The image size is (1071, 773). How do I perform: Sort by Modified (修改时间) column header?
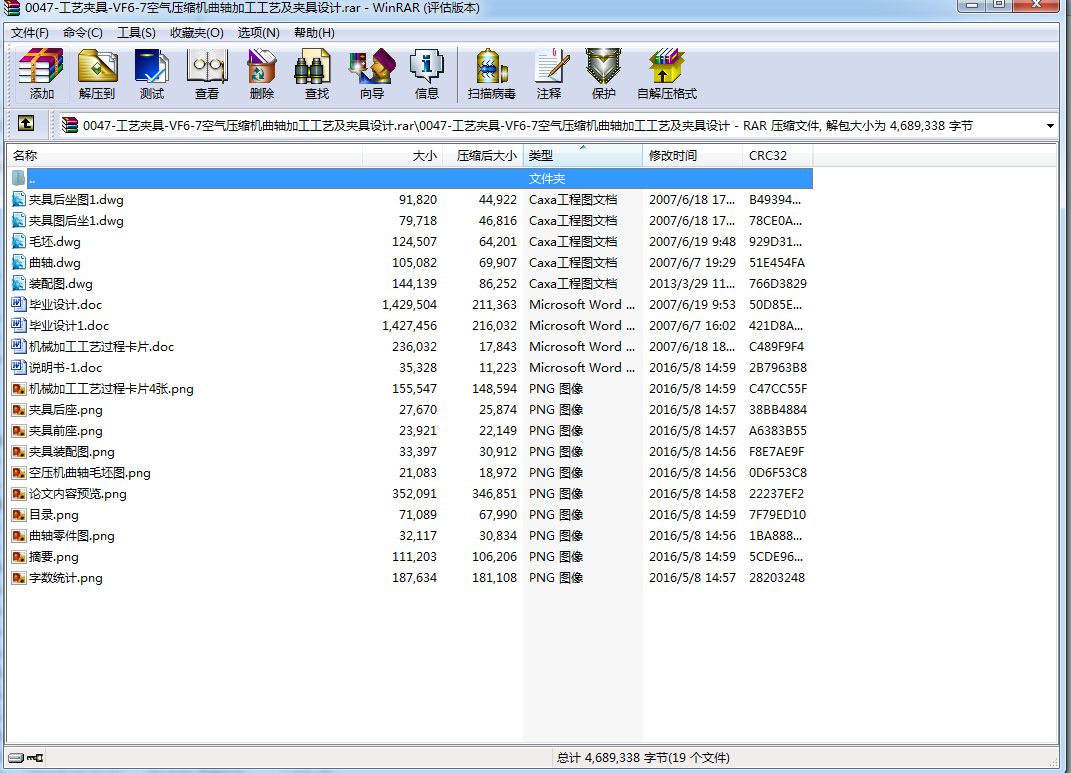(x=692, y=156)
